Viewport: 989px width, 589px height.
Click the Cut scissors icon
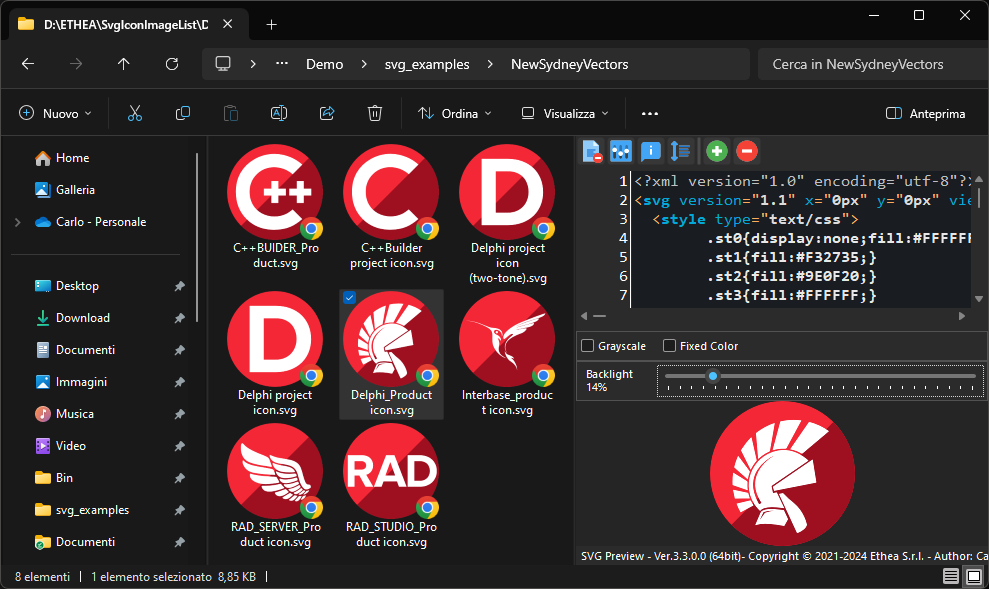tap(135, 114)
